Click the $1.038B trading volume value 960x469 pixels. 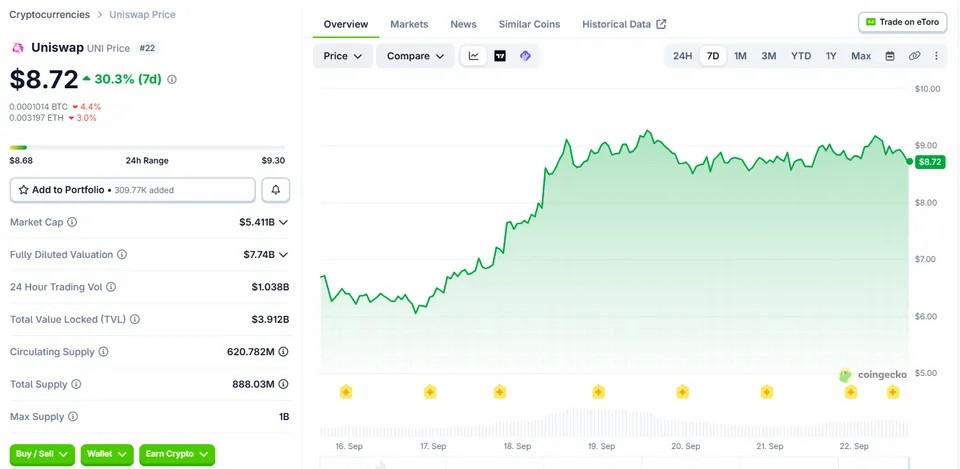[x=270, y=287]
